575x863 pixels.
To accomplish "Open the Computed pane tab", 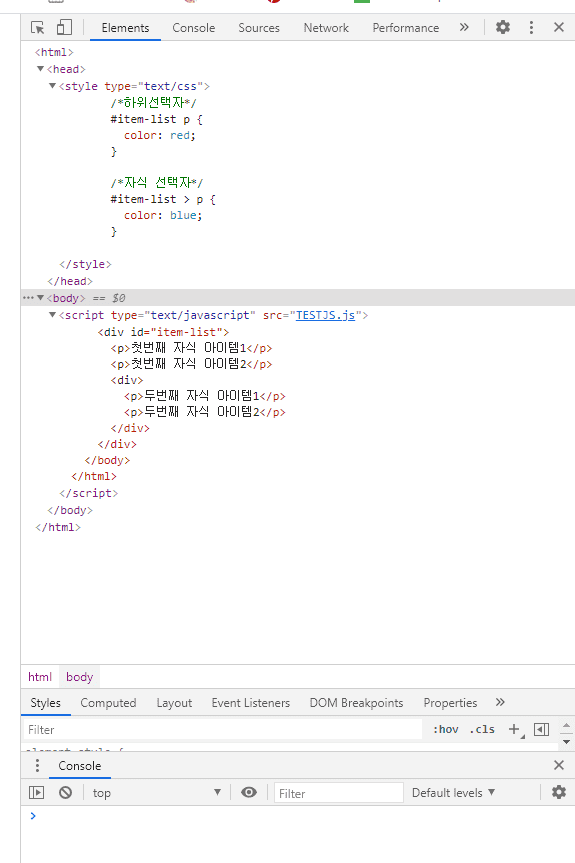I will point(108,703).
